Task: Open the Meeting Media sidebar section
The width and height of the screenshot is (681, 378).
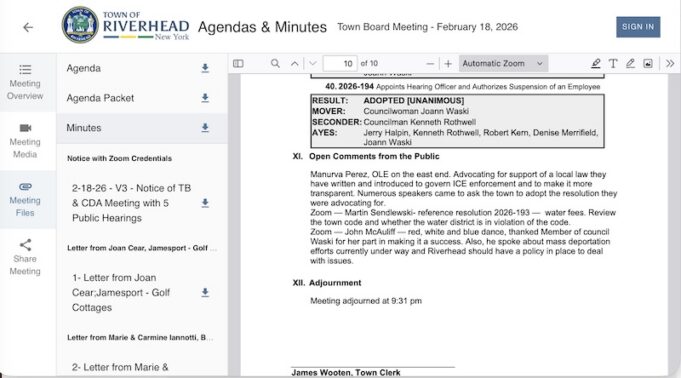Action: click(25, 141)
